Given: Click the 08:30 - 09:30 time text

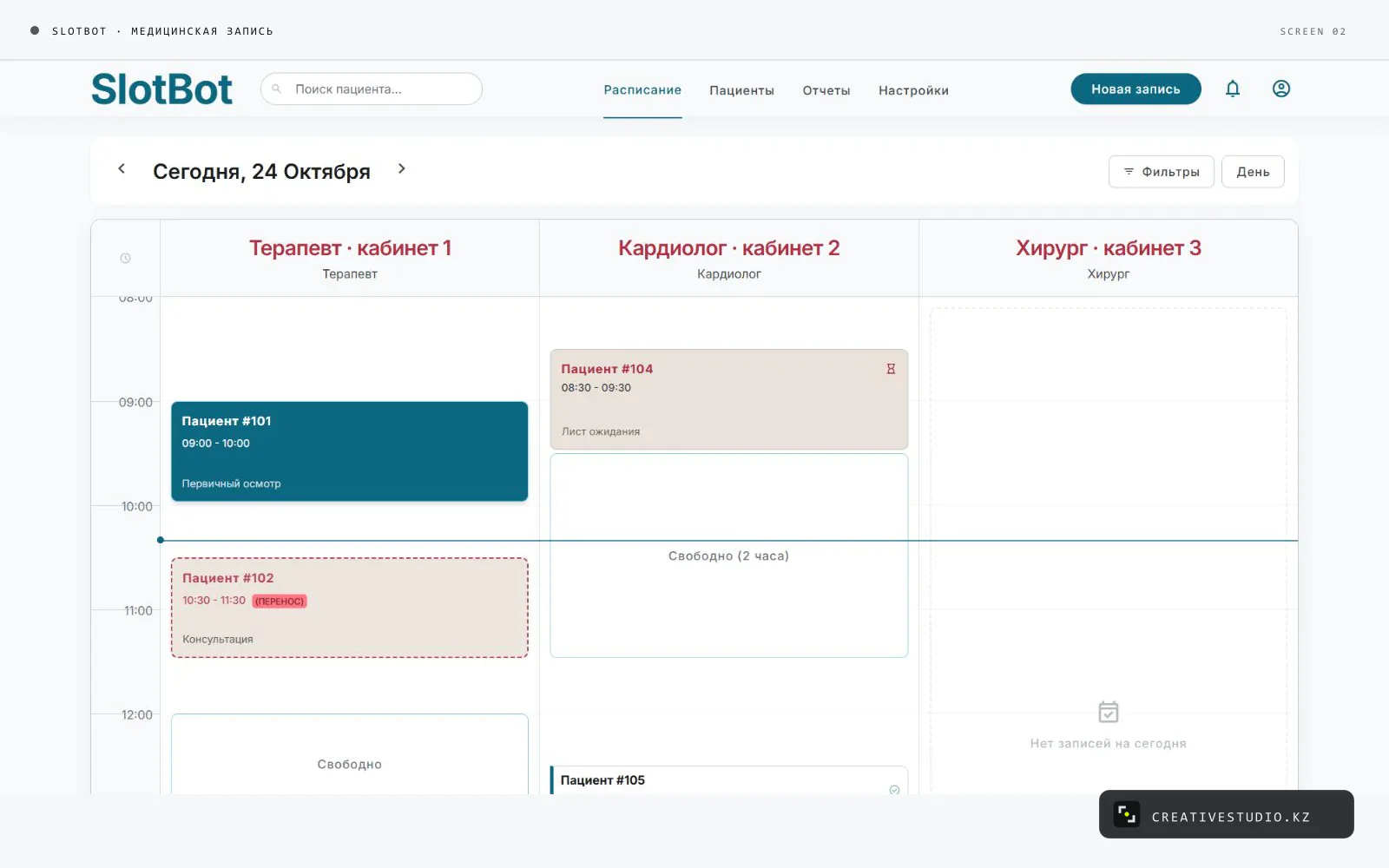Looking at the screenshot, I should coord(596,387).
